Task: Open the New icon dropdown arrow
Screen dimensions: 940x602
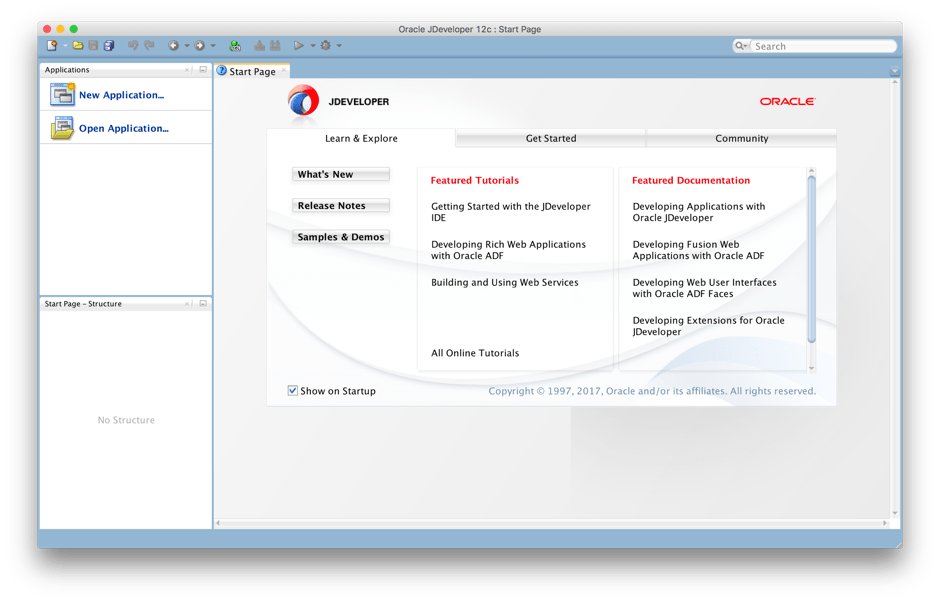Action: (x=64, y=46)
